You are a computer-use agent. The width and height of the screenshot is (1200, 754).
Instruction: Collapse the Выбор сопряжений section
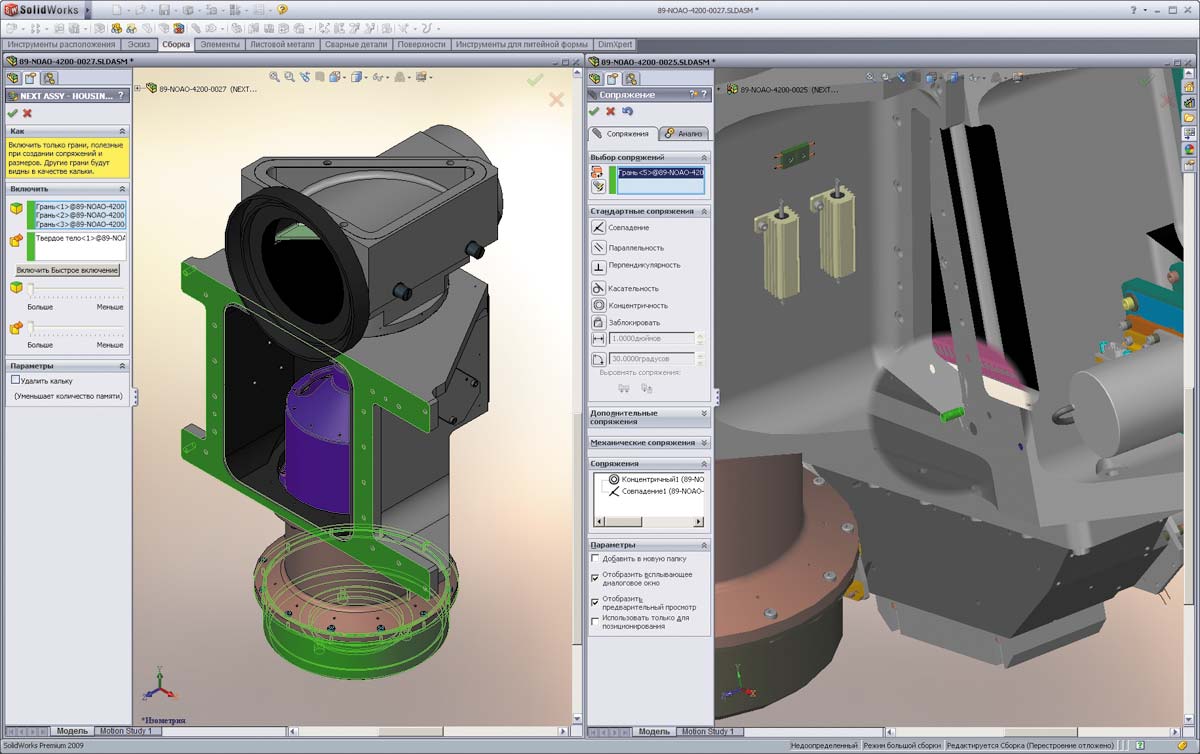pos(704,158)
